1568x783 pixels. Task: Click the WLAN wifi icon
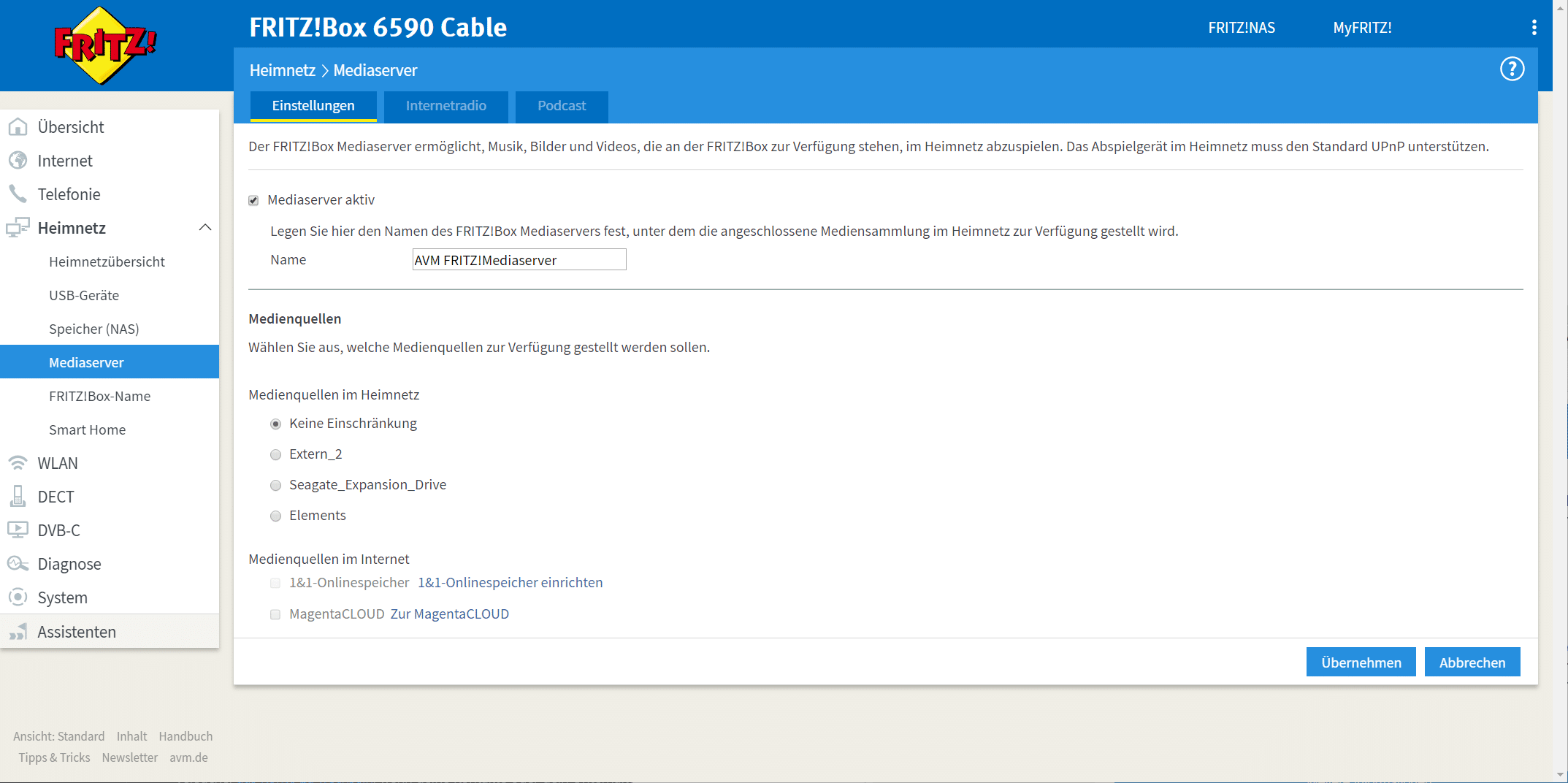pos(18,463)
